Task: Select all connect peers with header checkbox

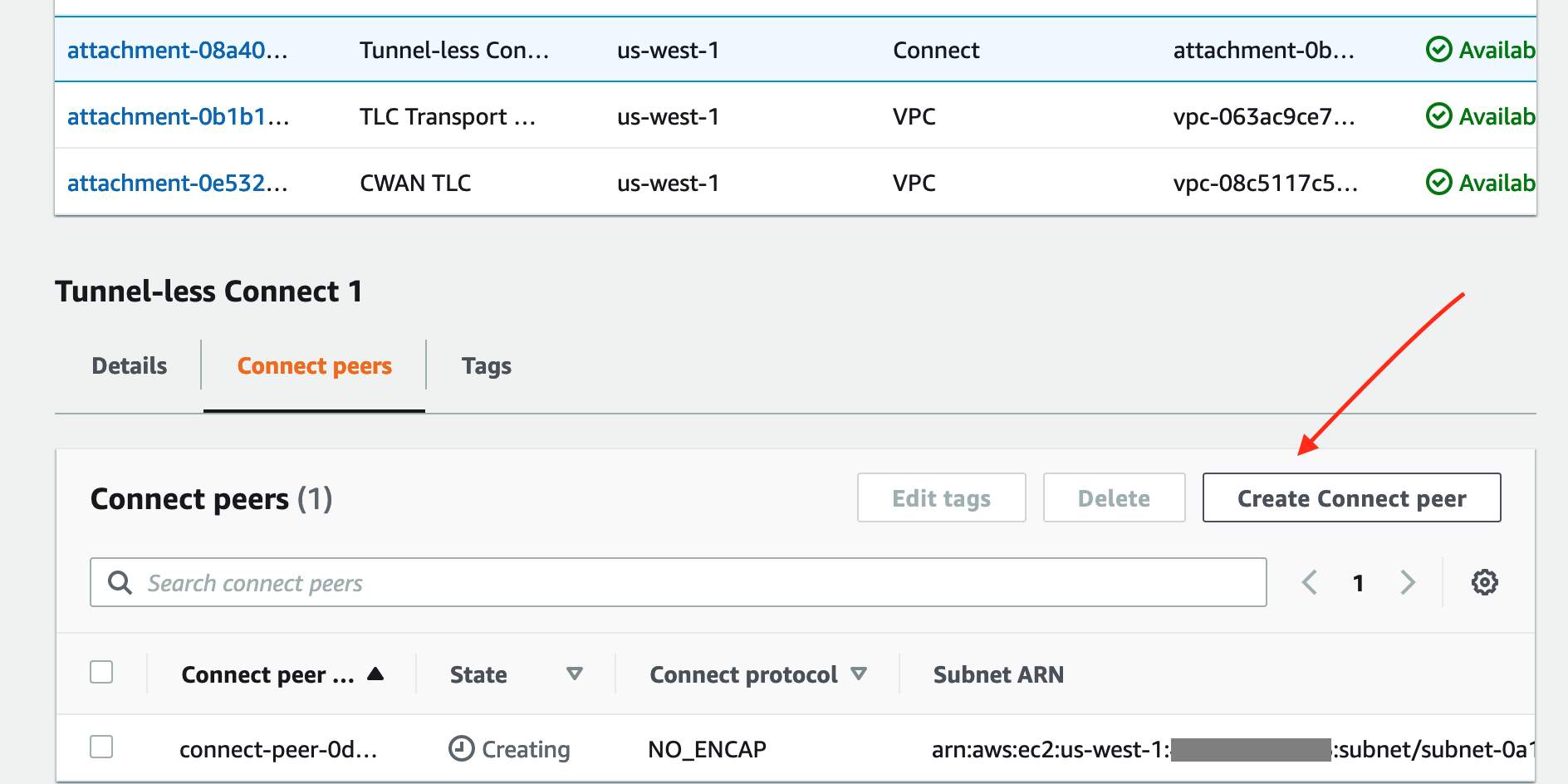Action: (101, 672)
